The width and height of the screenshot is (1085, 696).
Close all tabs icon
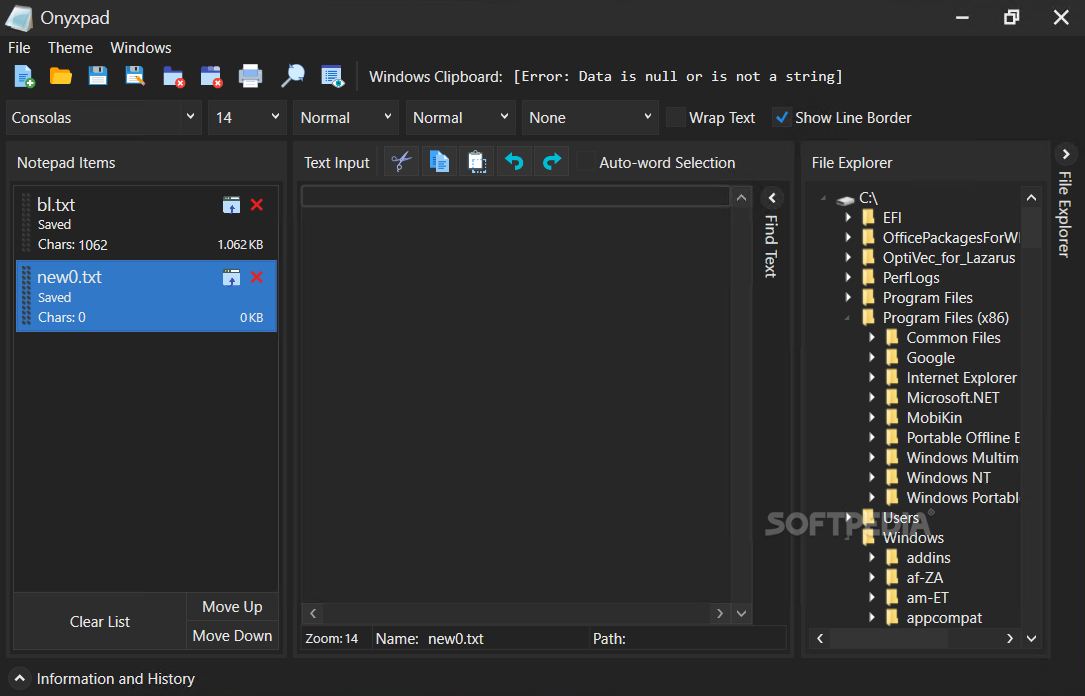(211, 77)
